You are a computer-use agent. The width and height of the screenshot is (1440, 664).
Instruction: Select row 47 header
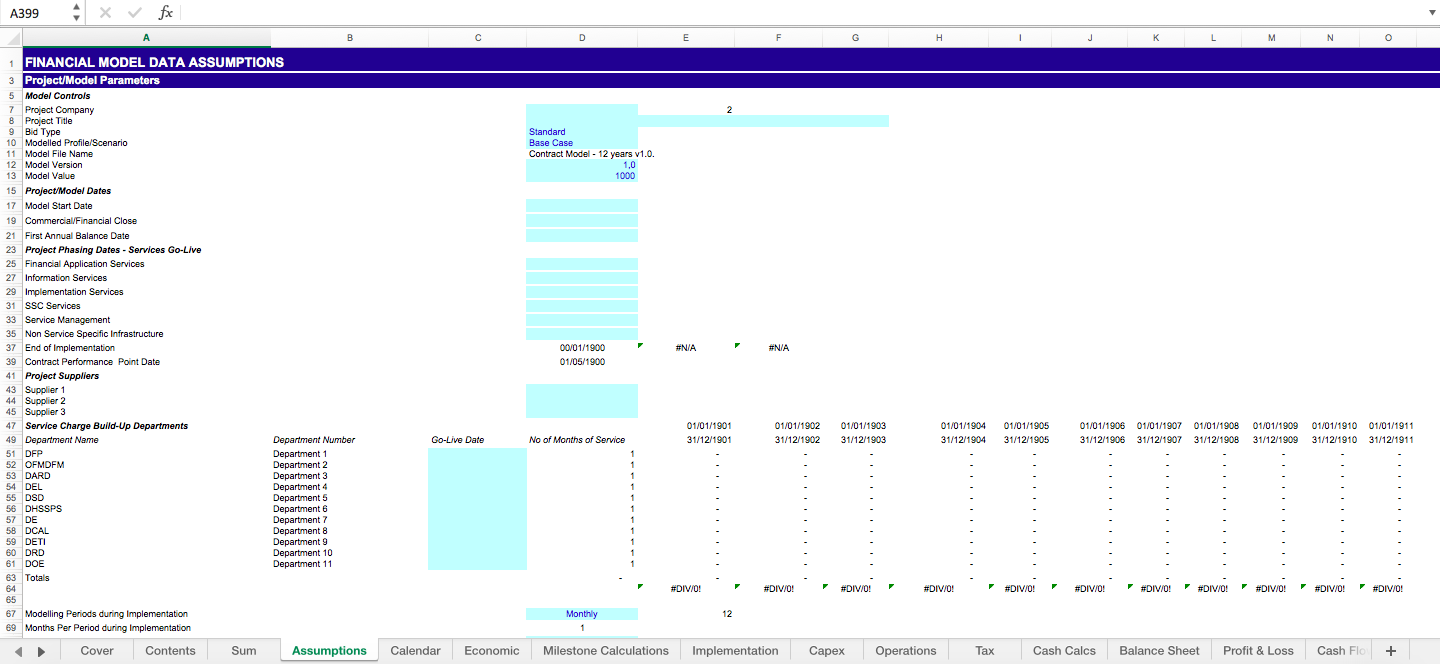[x=11, y=426]
